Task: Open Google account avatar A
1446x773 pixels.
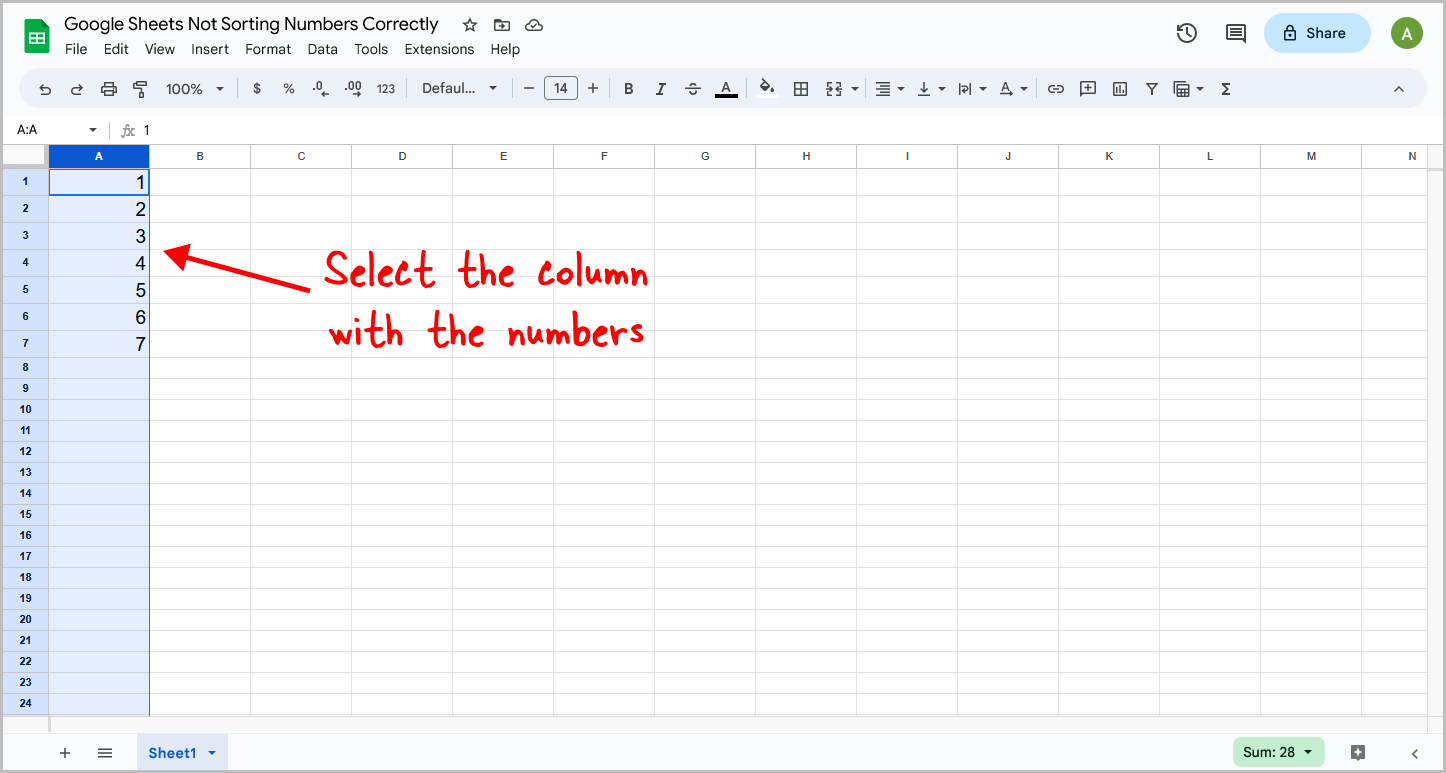Action: 1407,33
